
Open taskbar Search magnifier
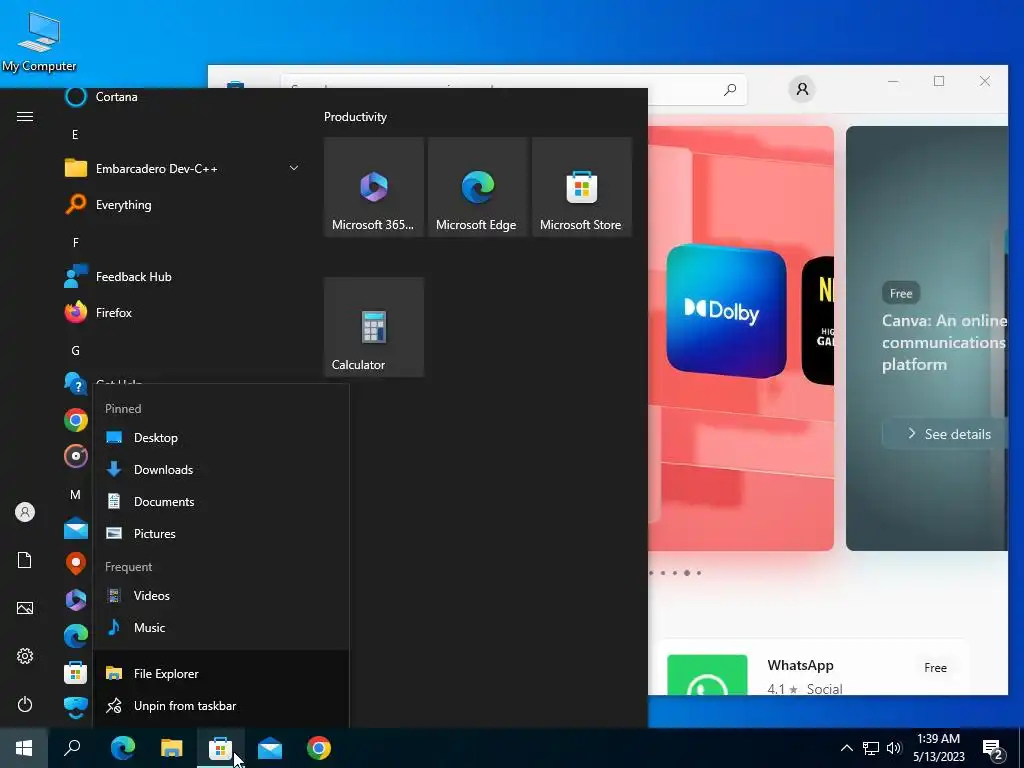(x=72, y=748)
